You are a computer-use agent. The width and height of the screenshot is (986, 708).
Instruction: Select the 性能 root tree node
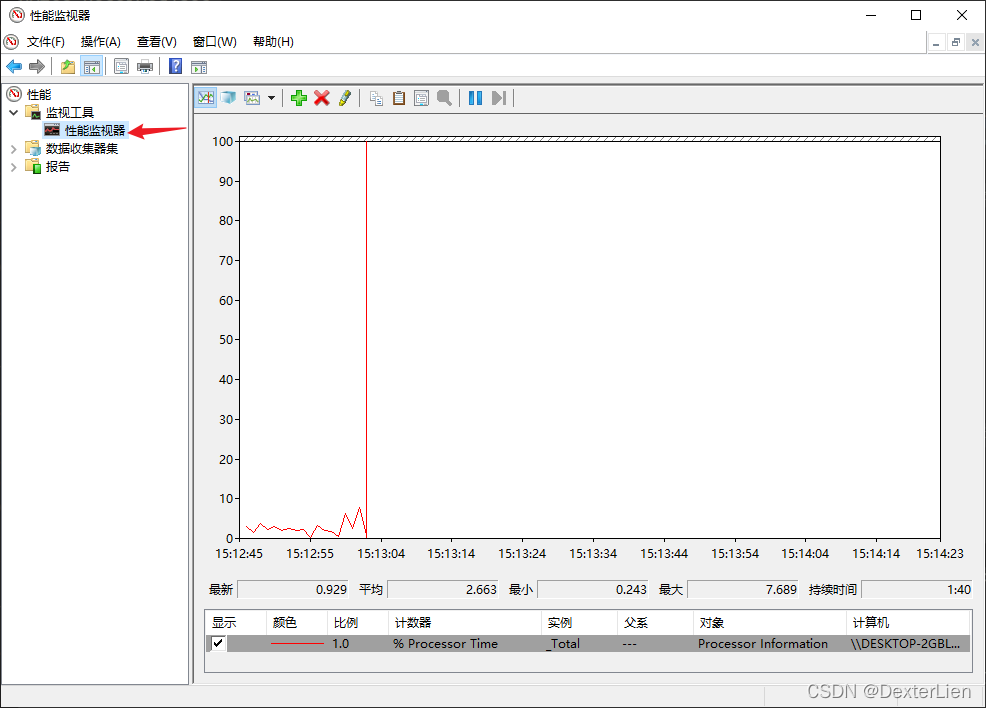pos(38,94)
